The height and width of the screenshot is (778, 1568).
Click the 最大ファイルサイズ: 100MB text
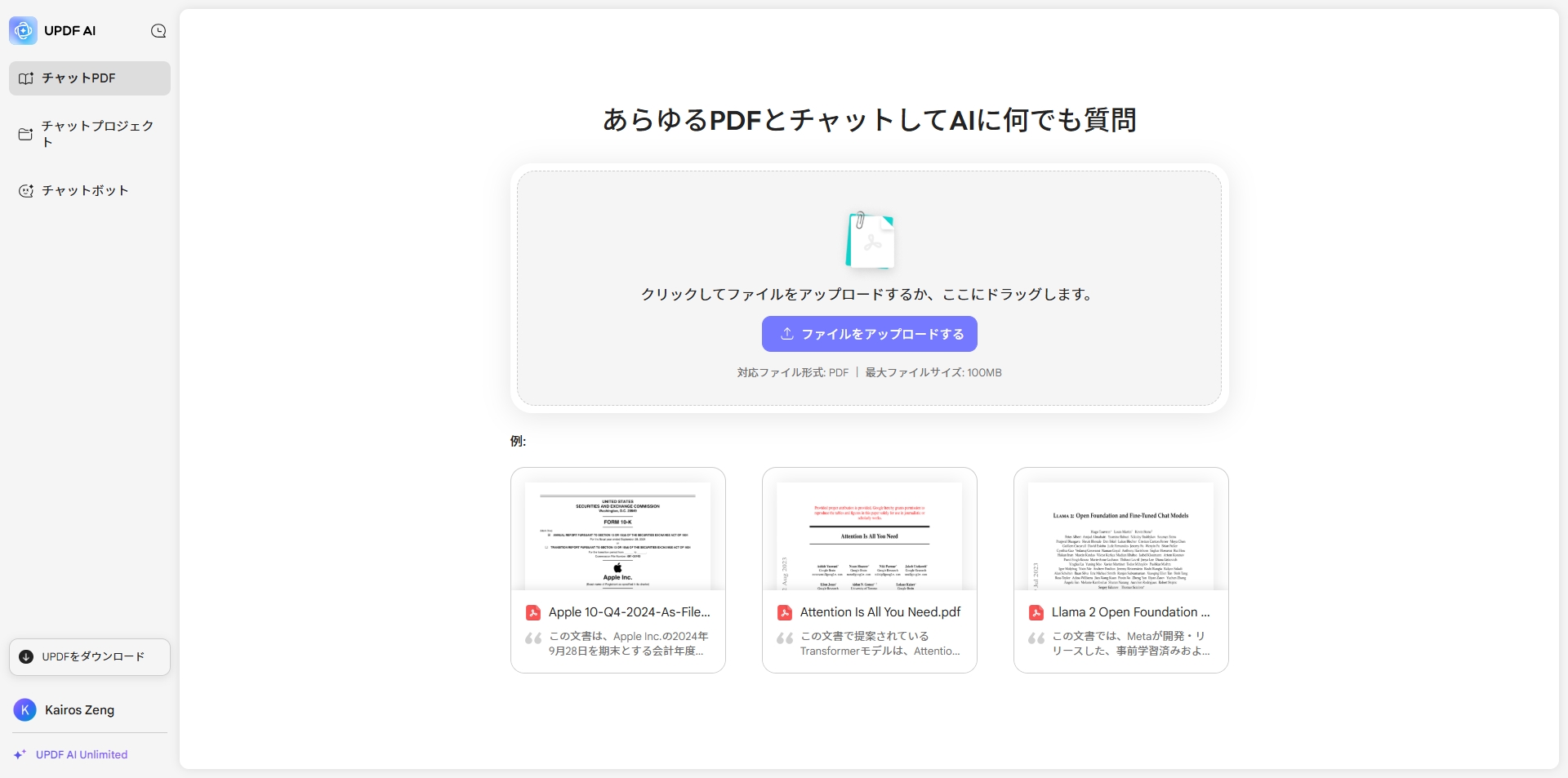(933, 373)
